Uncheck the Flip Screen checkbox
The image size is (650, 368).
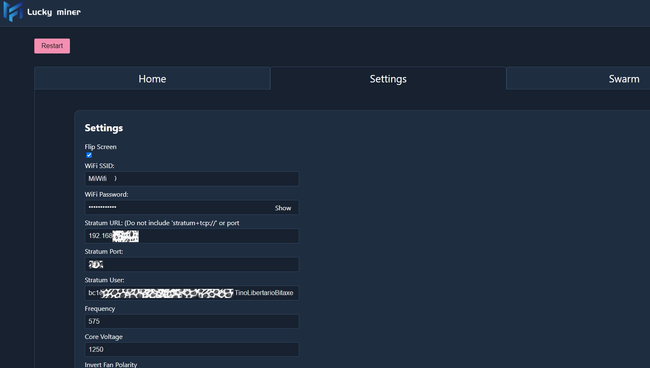tap(89, 155)
